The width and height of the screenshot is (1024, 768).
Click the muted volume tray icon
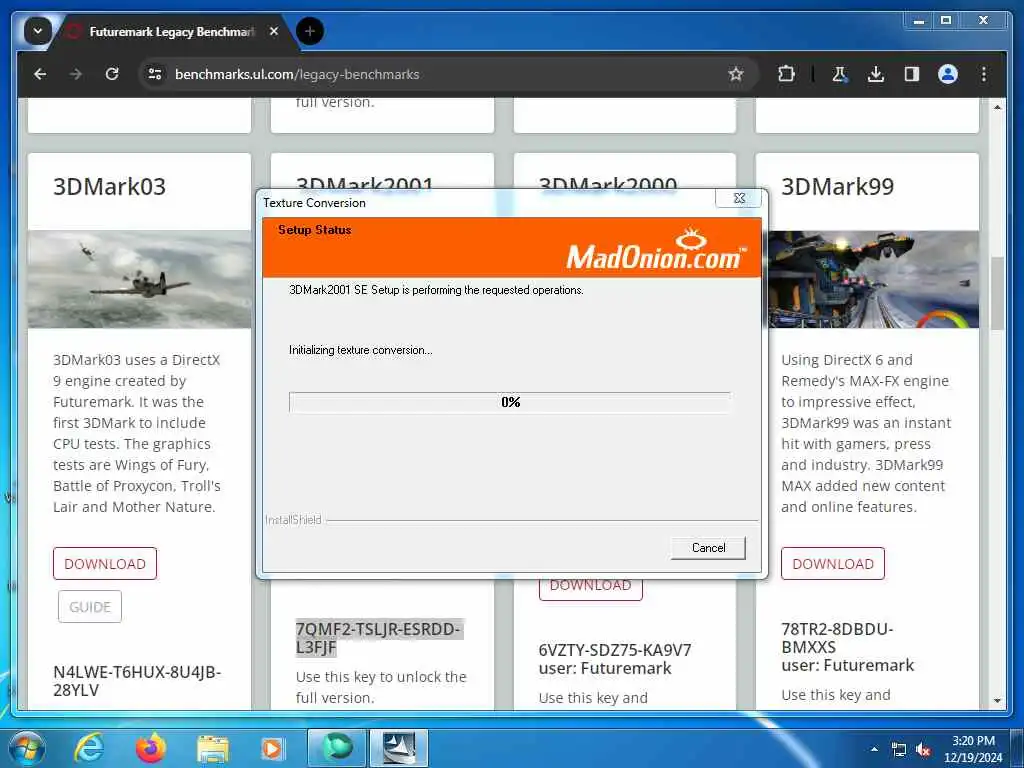(x=923, y=750)
